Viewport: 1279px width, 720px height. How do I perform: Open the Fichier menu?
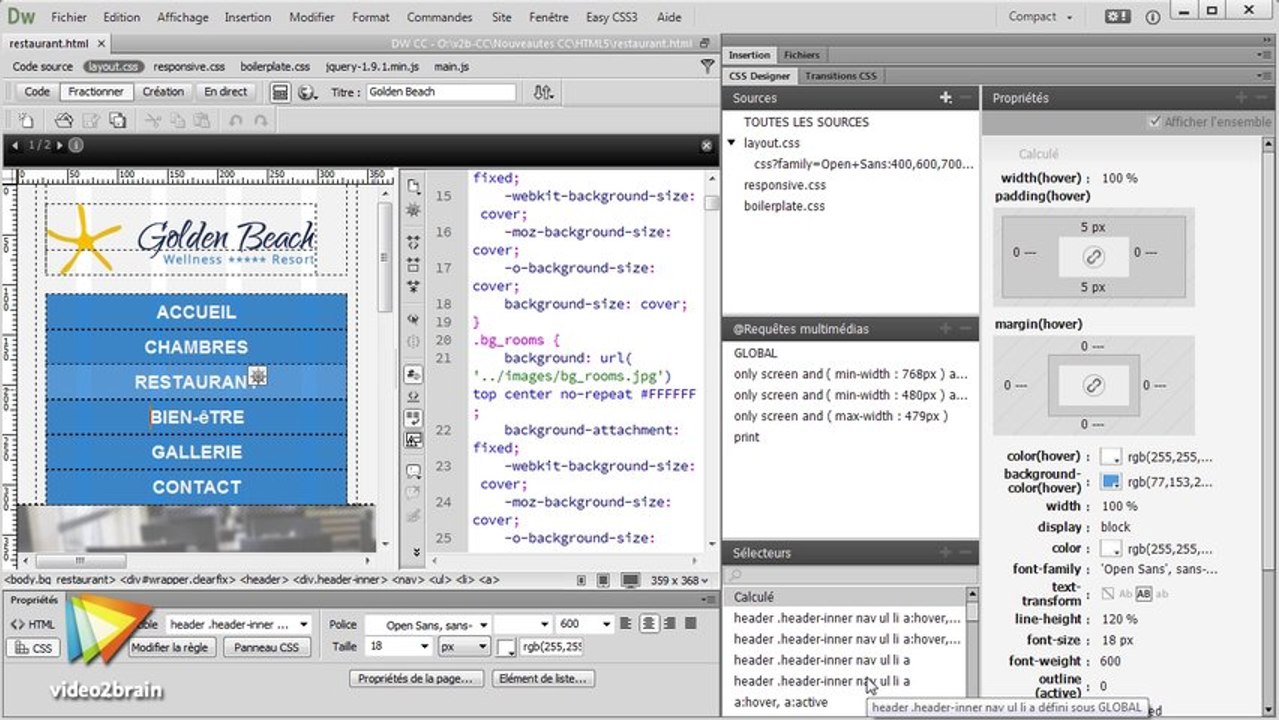point(69,17)
